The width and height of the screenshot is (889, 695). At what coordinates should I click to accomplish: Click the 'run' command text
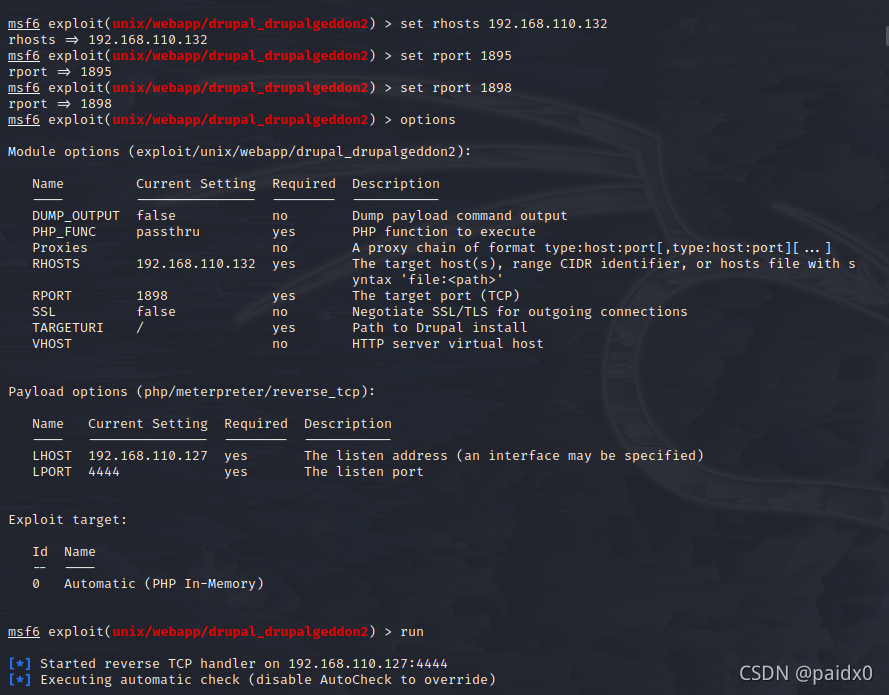point(412,632)
